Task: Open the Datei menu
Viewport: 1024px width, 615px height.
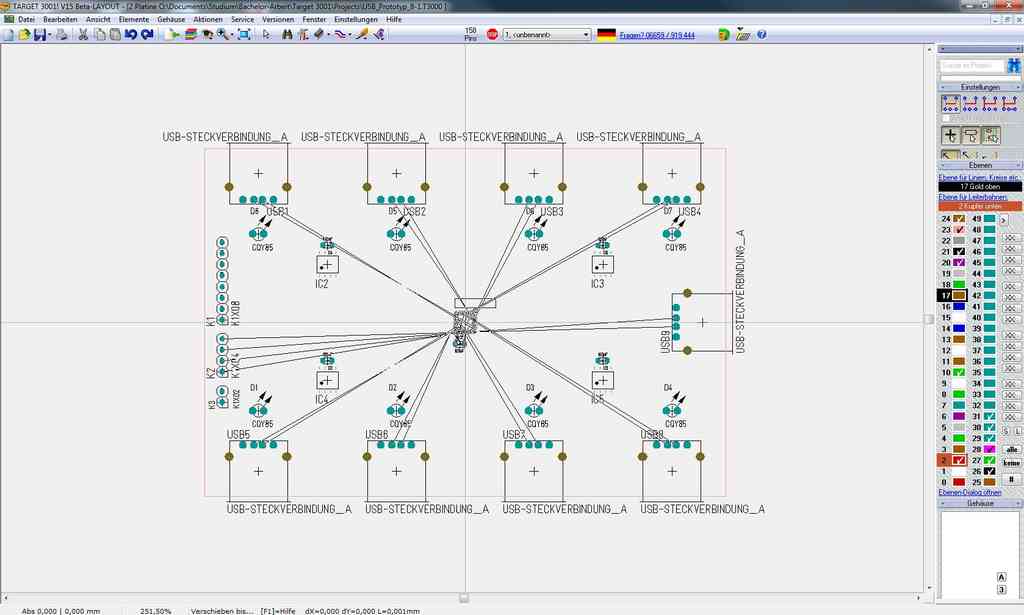Action: [26, 20]
